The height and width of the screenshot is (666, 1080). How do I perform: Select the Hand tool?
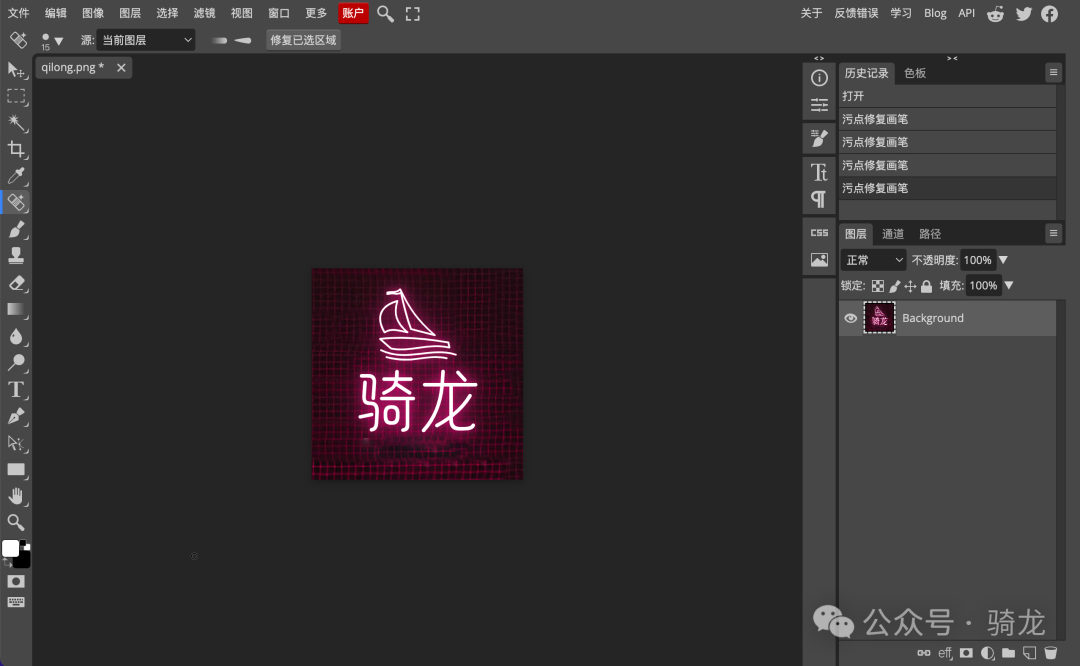pos(16,496)
